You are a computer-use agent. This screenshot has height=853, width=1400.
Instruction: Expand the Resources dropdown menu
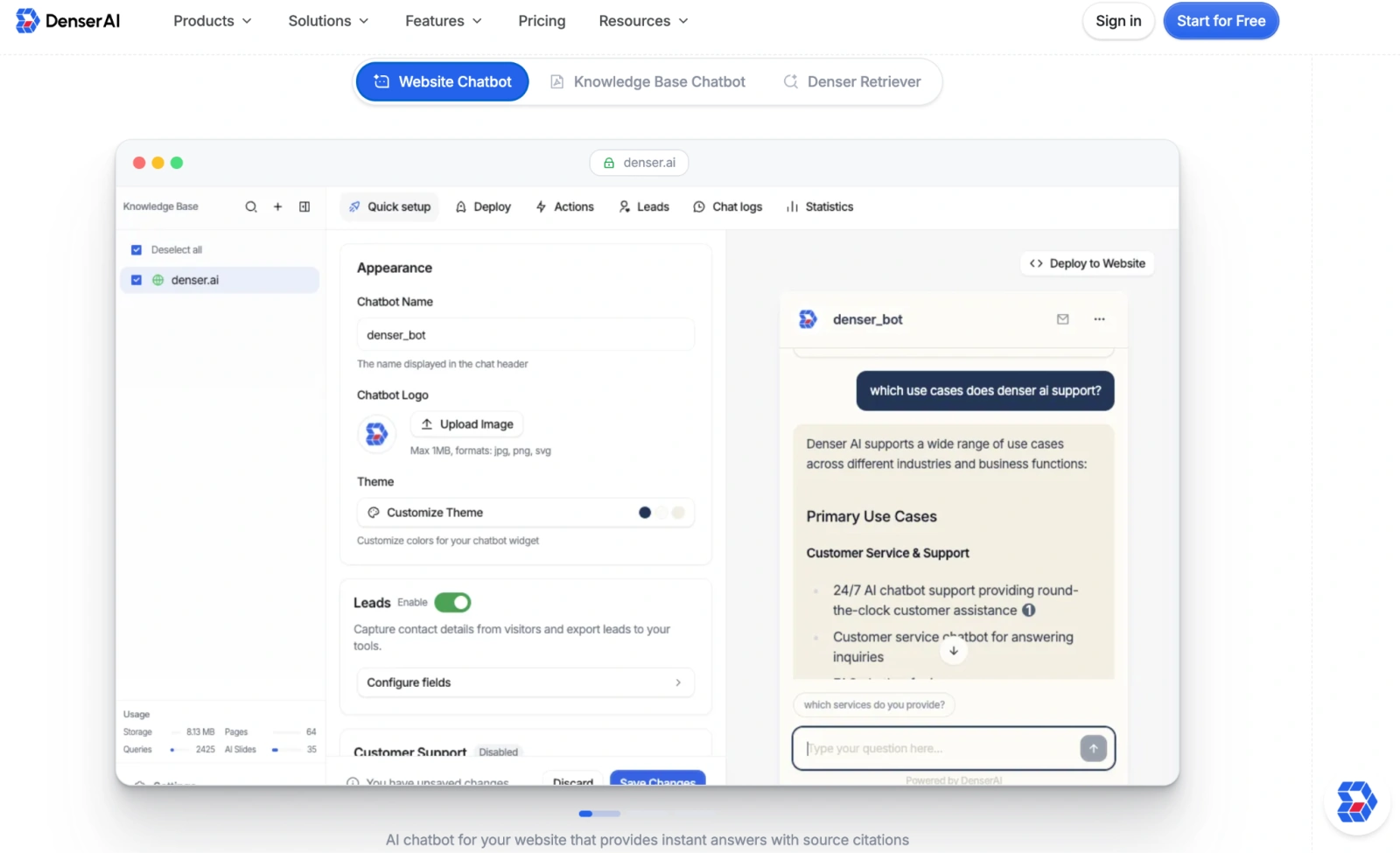tap(643, 21)
